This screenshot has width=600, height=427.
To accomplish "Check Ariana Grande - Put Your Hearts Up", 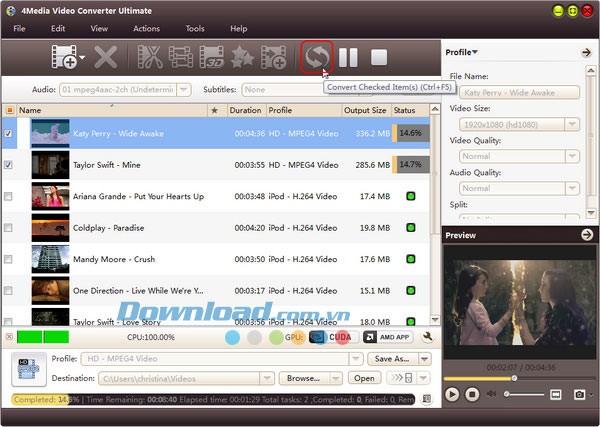I will (8, 196).
